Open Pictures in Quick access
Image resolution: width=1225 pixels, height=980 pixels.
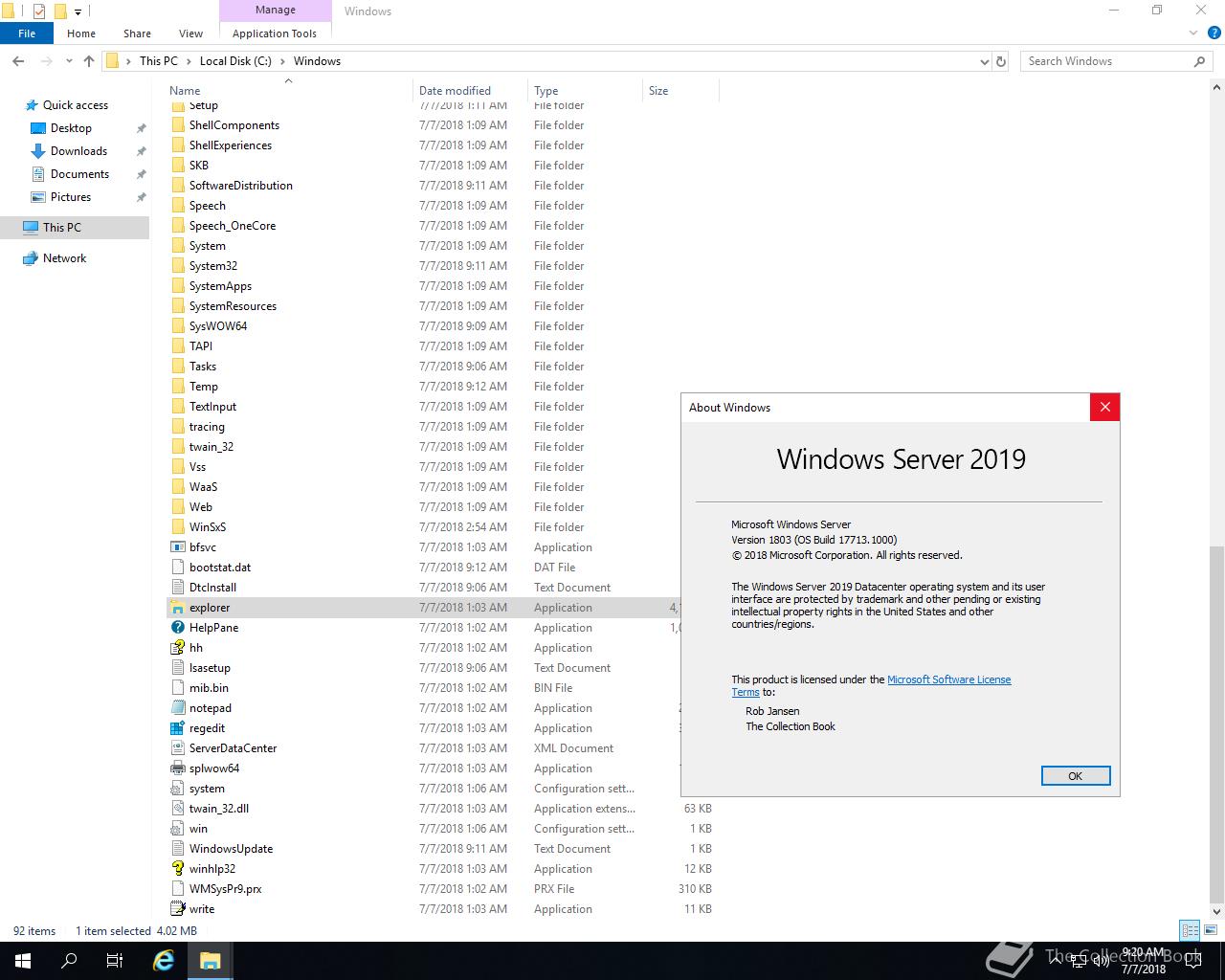(x=71, y=197)
